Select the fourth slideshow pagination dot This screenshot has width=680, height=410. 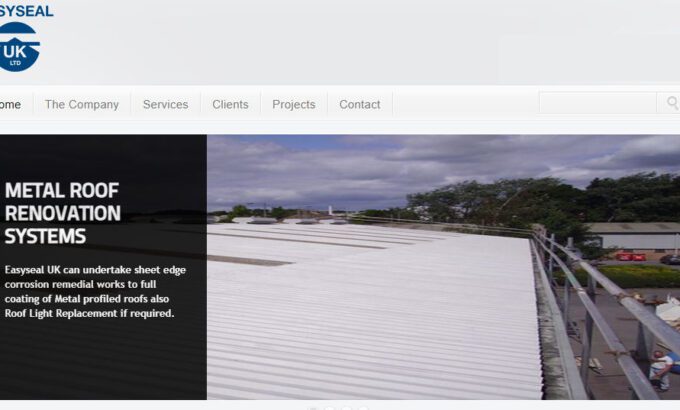[363, 408]
